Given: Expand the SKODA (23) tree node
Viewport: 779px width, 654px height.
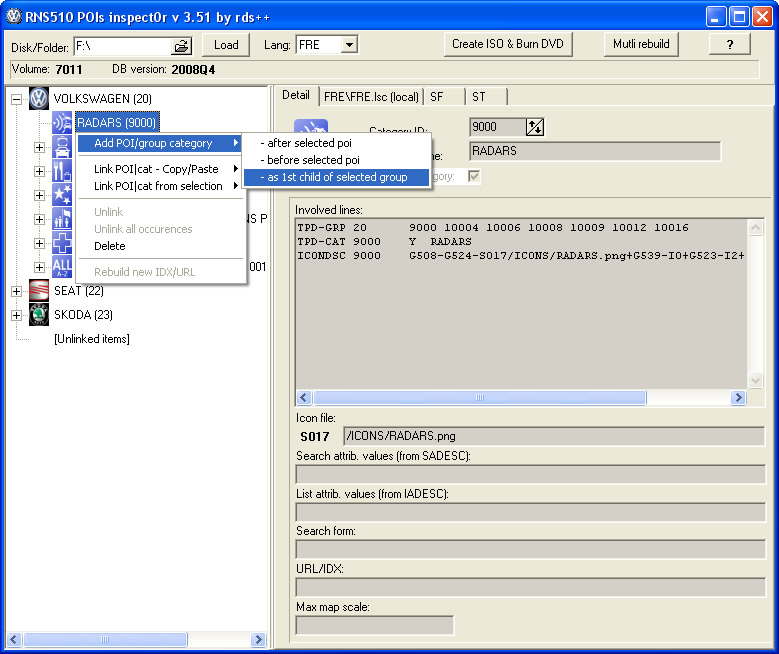Looking at the screenshot, I should [x=16, y=315].
